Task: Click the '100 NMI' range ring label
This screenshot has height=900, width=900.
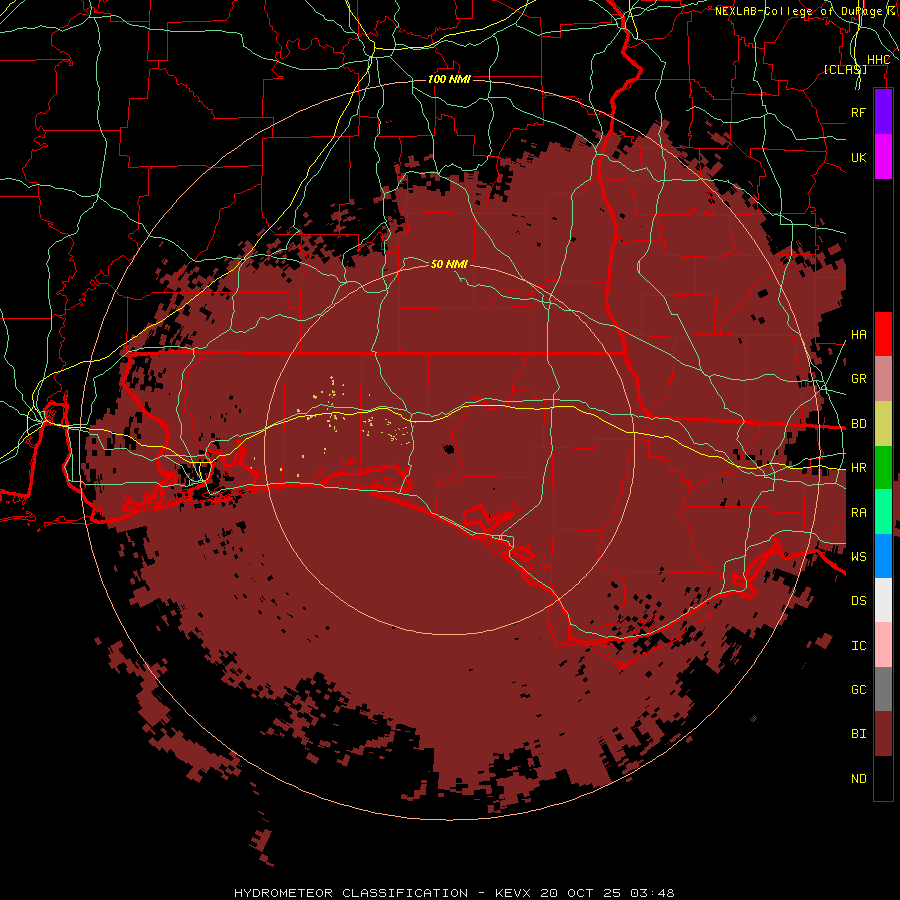Action: click(449, 79)
